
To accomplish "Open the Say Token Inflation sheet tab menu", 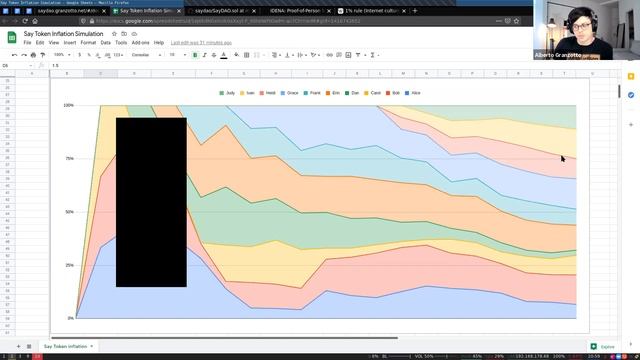I will pos(91,346).
